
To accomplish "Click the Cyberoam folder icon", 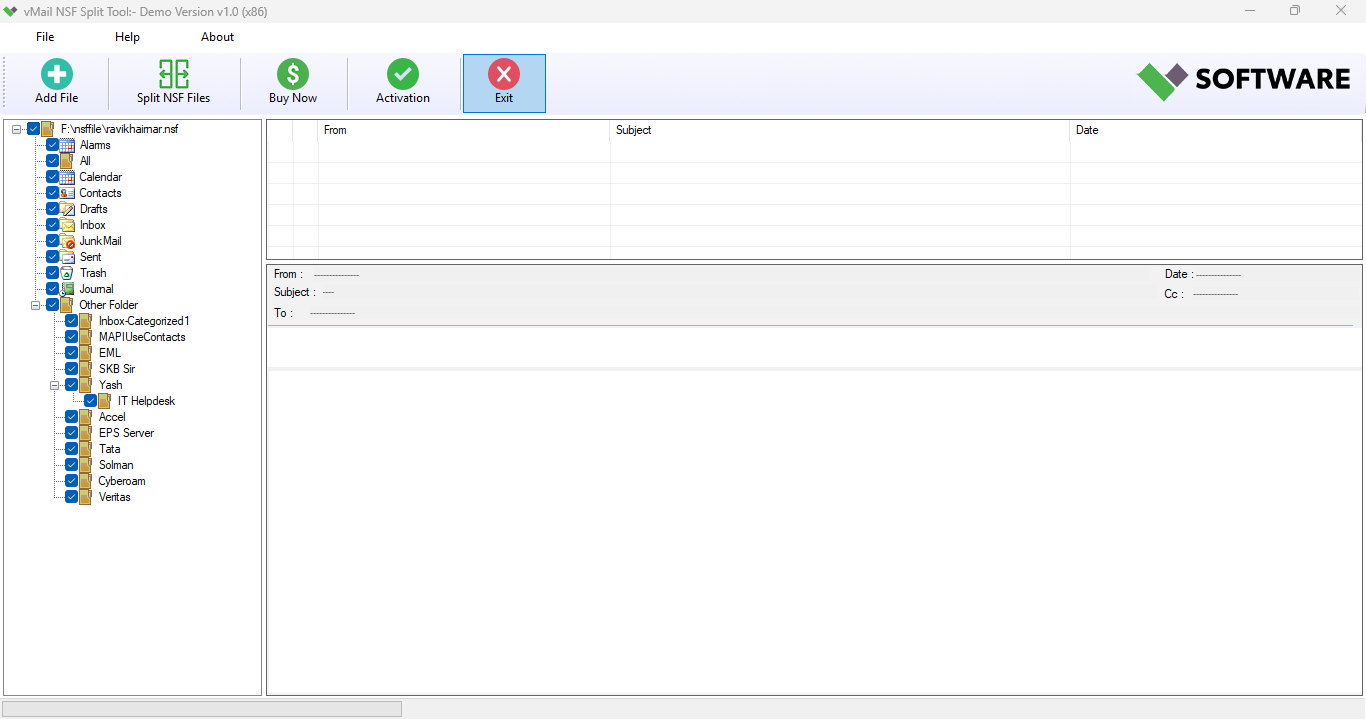I will [87, 481].
